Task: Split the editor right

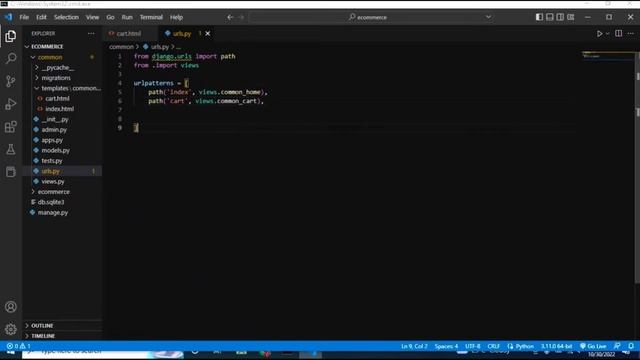Action: [618, 33]
